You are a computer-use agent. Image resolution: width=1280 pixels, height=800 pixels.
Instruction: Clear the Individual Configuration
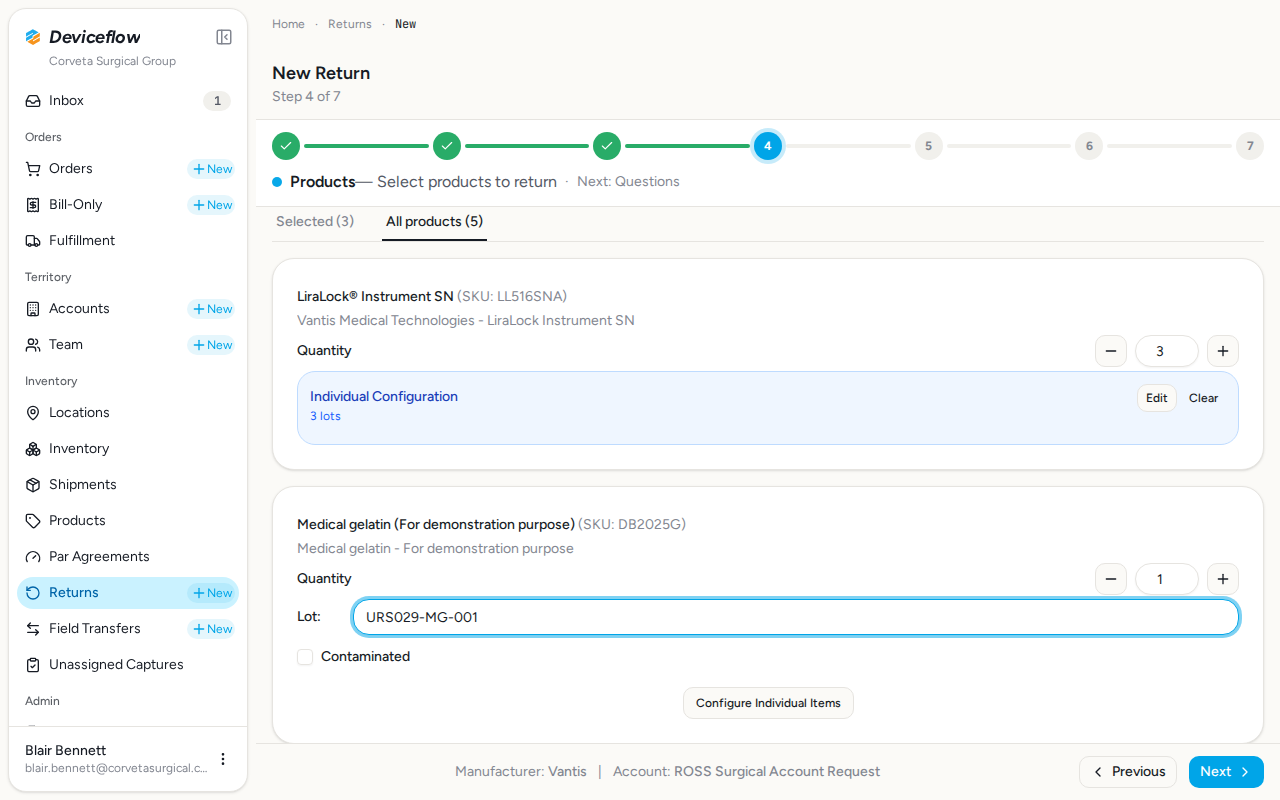point(1203,398)
